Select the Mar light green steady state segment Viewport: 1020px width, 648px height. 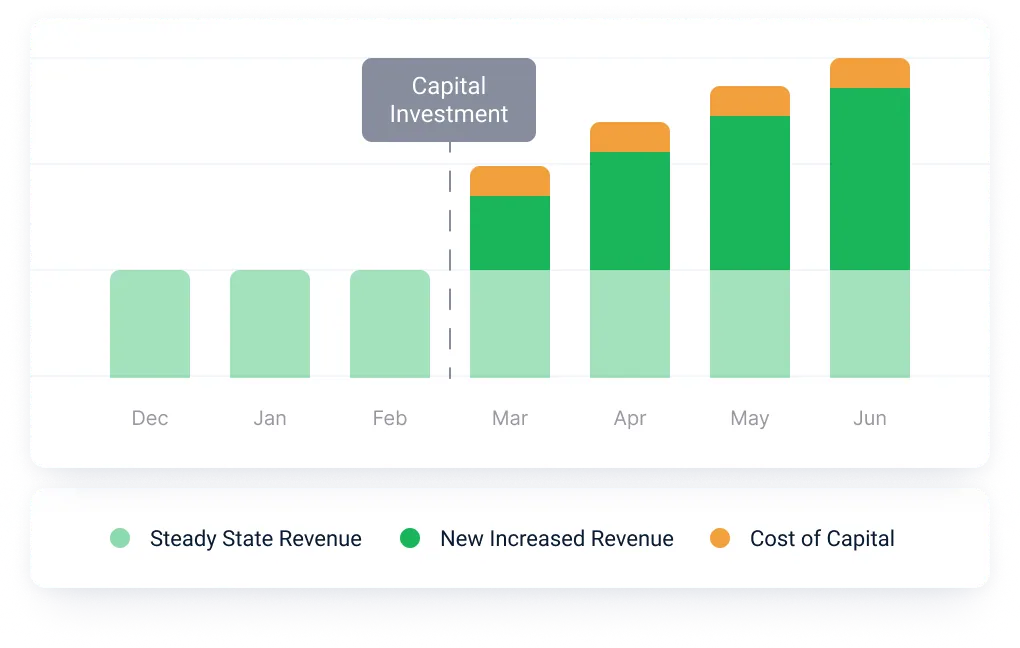[x=510, y=324]
